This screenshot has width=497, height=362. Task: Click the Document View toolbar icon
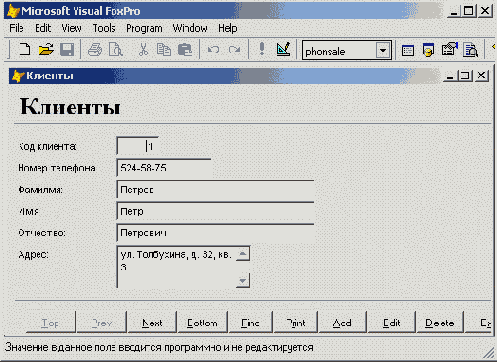[x=471, y=50]
